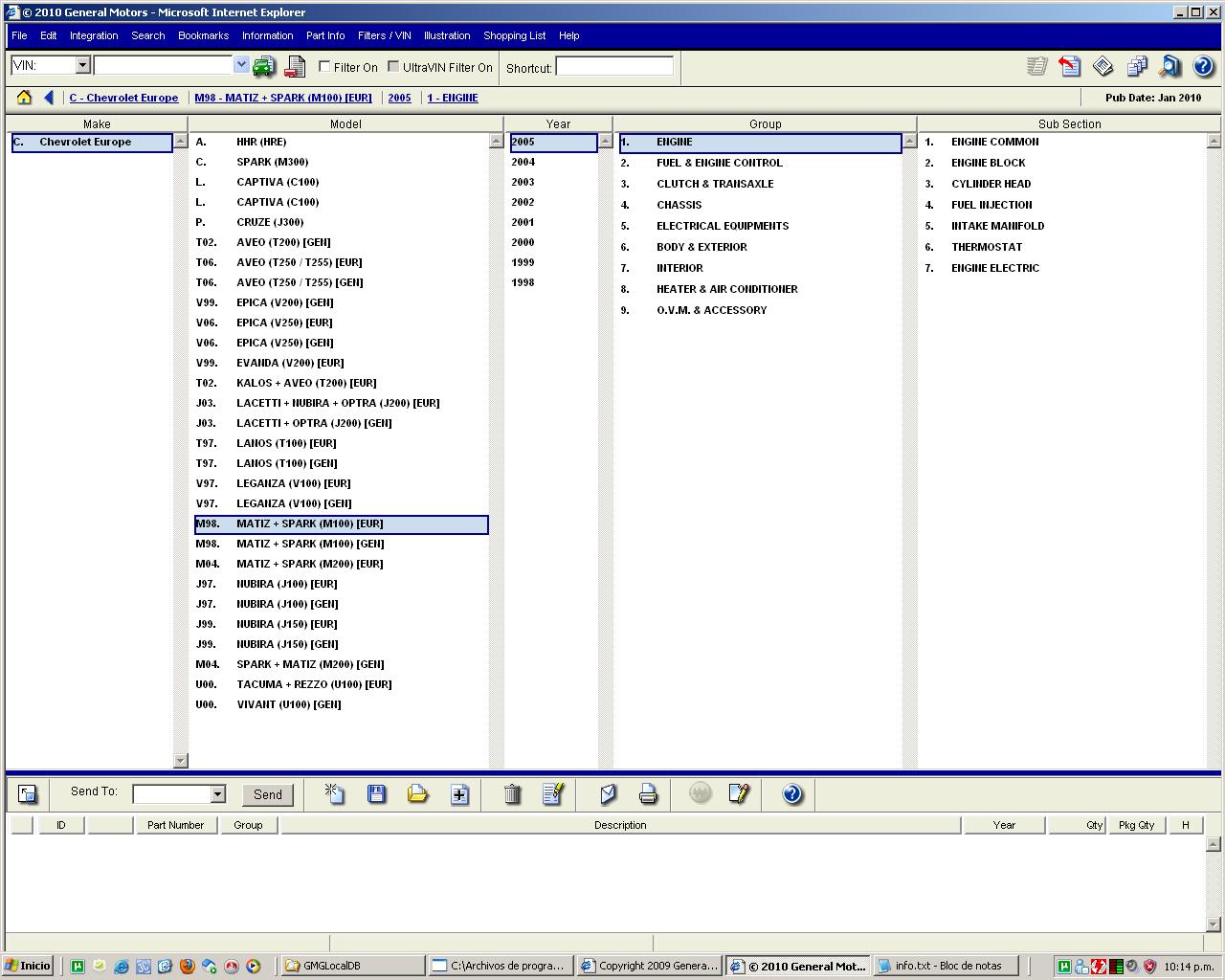Go to the home icon in breadcrumb bar

[x=24, y=98]
